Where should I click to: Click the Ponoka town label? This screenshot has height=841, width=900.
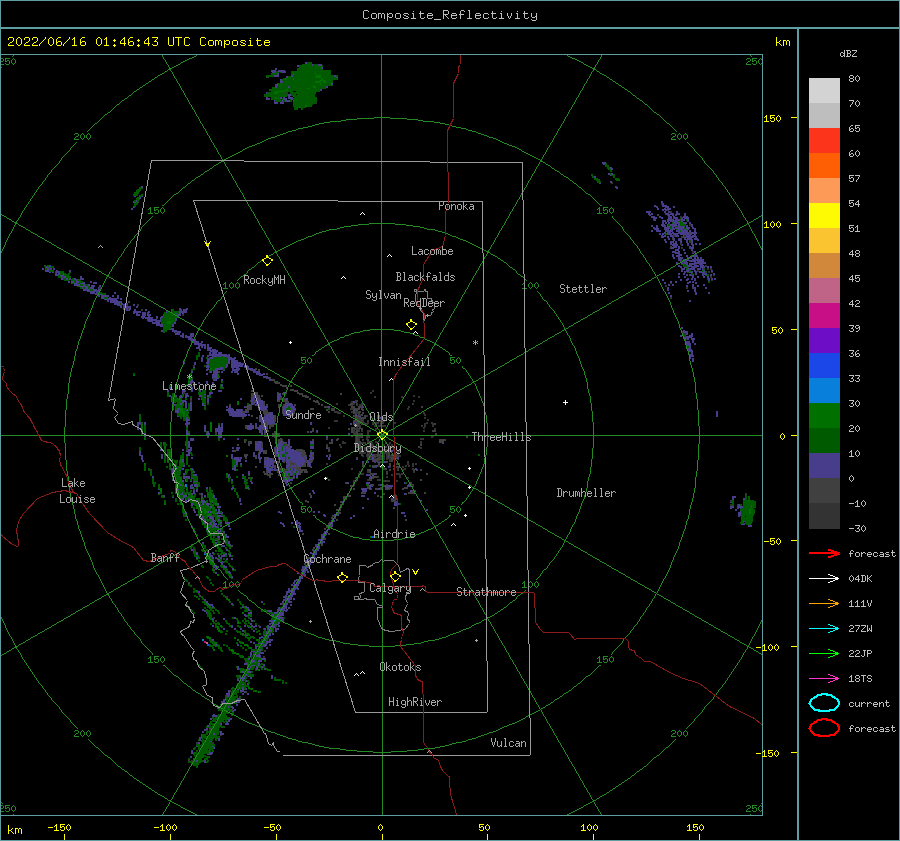click(x=456, y=206)
